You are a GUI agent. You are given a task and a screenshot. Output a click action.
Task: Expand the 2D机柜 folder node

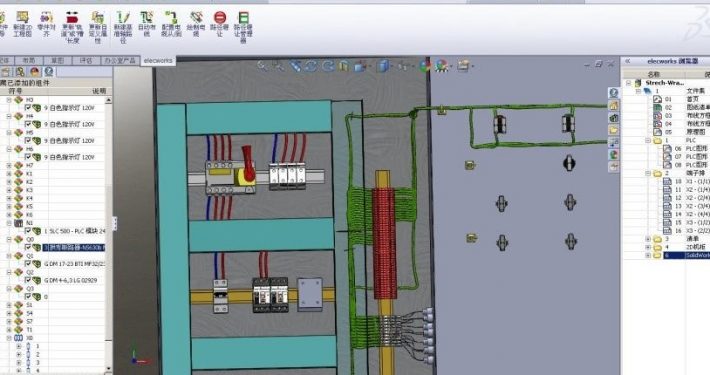click(648, 247)
